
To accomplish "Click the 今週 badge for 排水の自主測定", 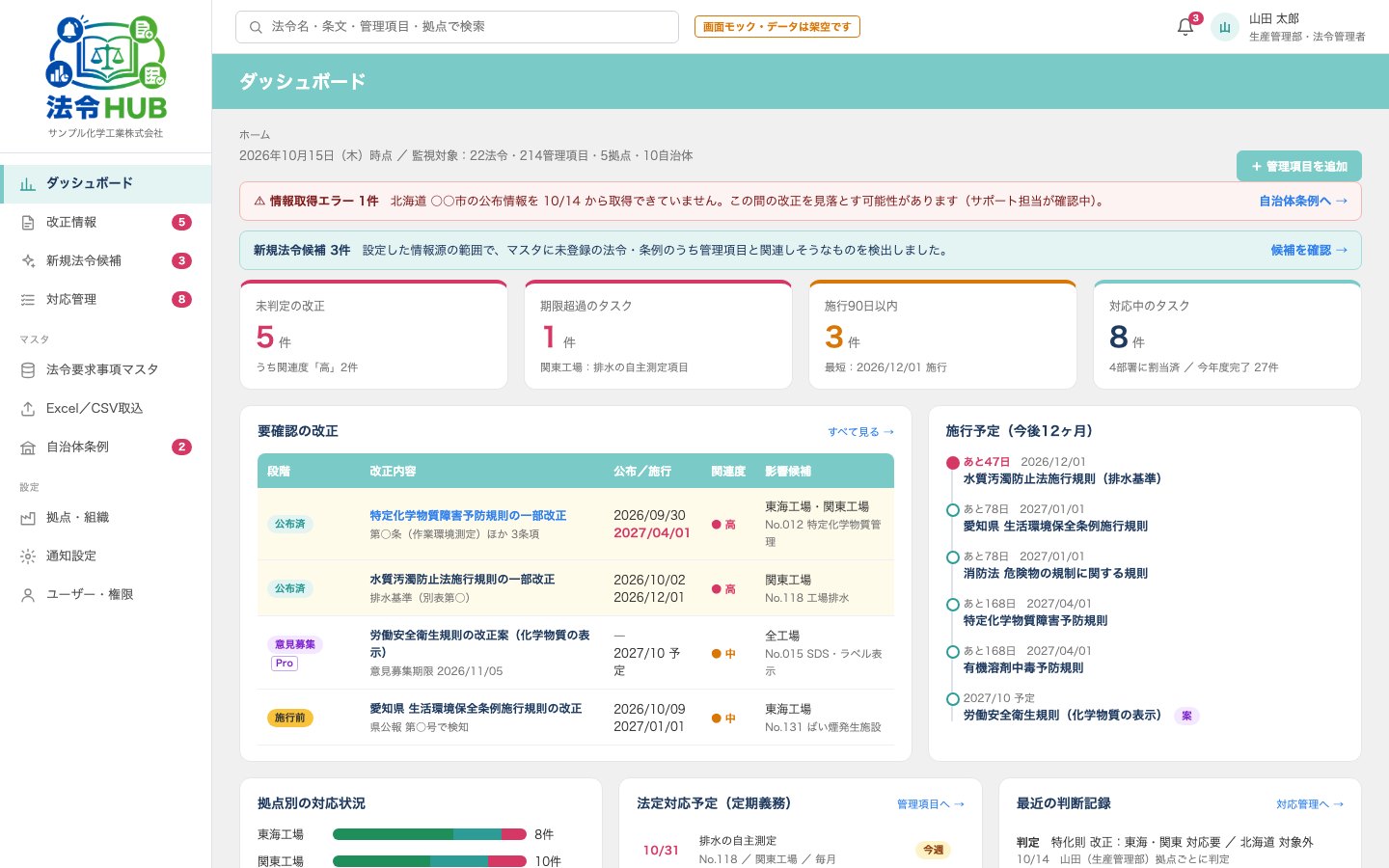I will [x=933, y=851].
